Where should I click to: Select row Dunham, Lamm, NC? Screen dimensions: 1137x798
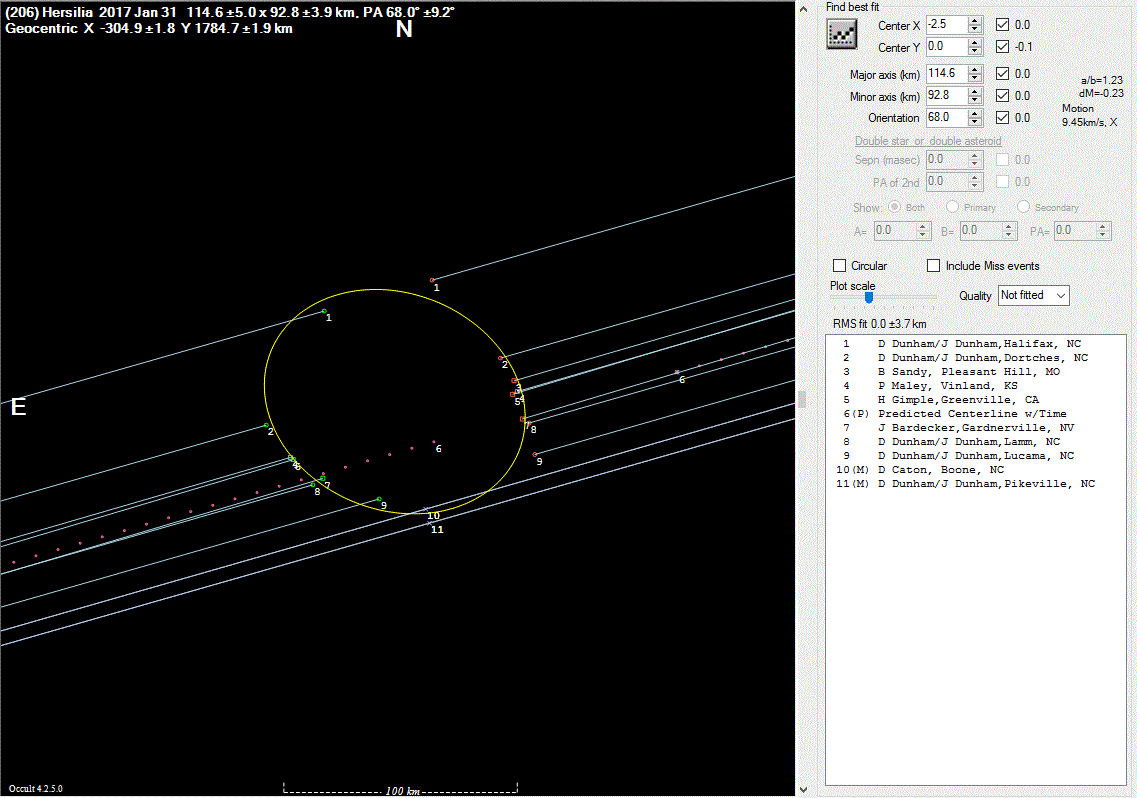click(975, 442)
